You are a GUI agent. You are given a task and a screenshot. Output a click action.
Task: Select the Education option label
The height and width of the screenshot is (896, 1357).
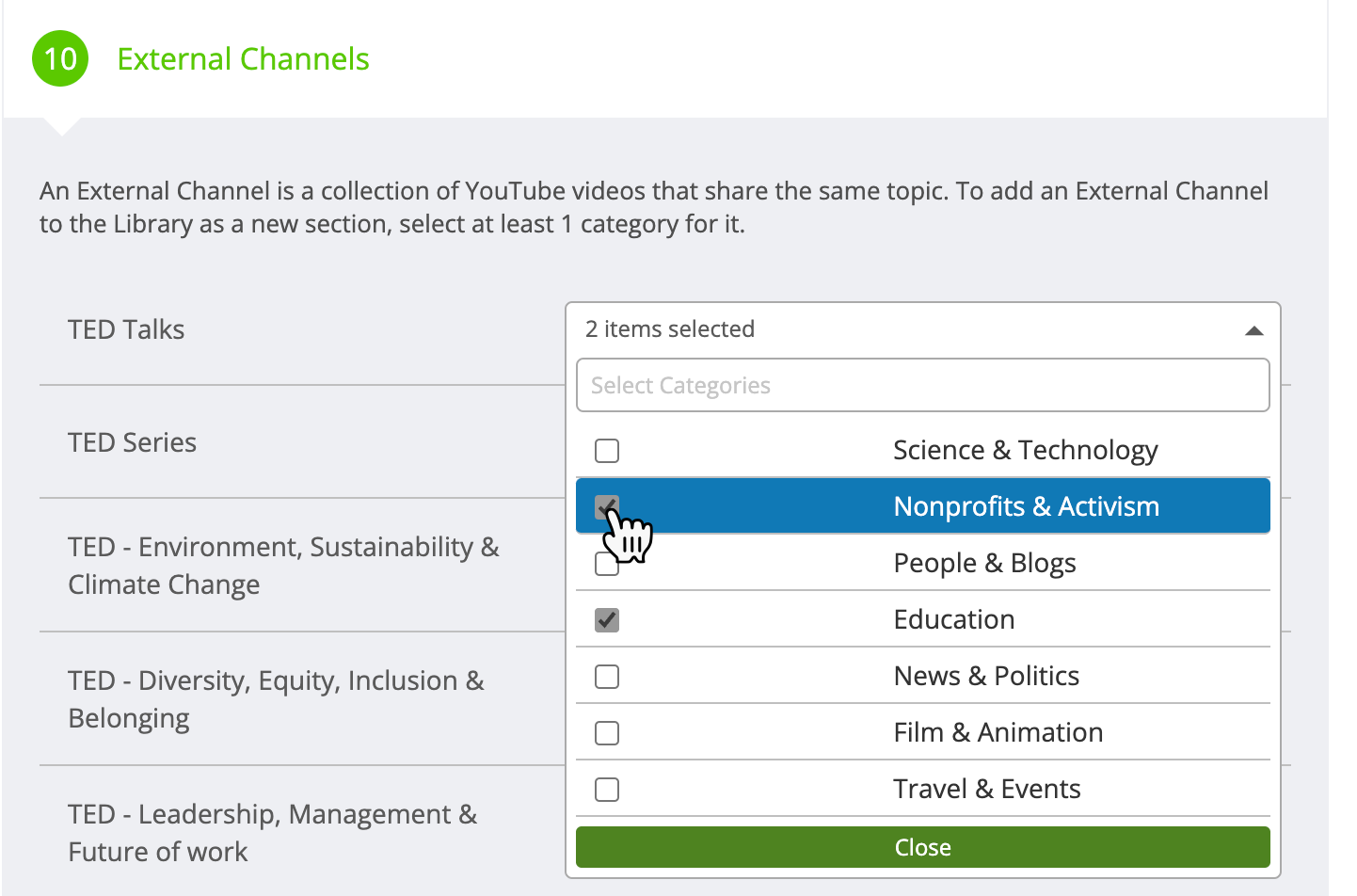point(954,619)
